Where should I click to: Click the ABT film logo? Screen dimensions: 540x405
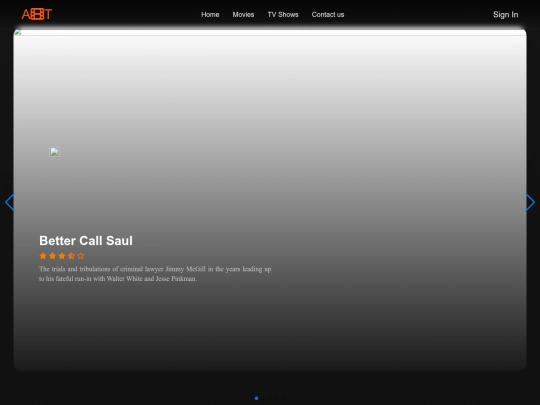37,14
